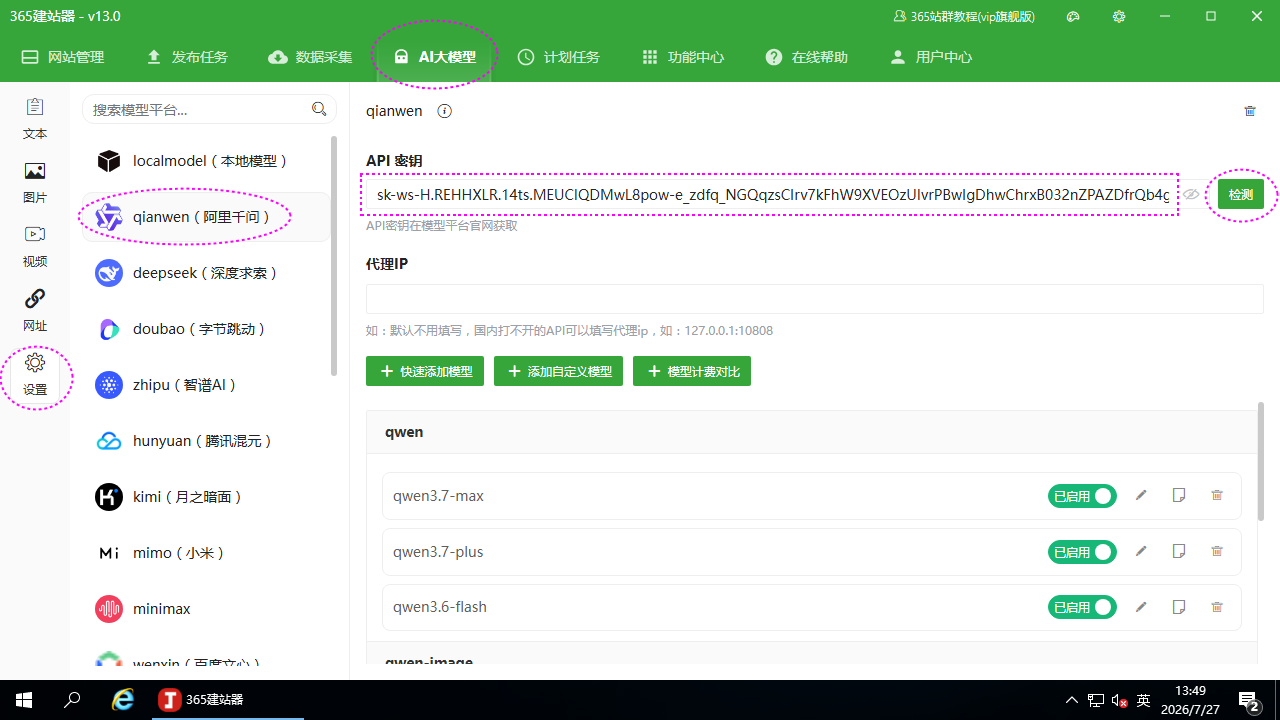Viewport: 1280px width, 720px height.
Task: Disable the qwen3.7-plus 已启用 switch
Action: coord(1082,552)
